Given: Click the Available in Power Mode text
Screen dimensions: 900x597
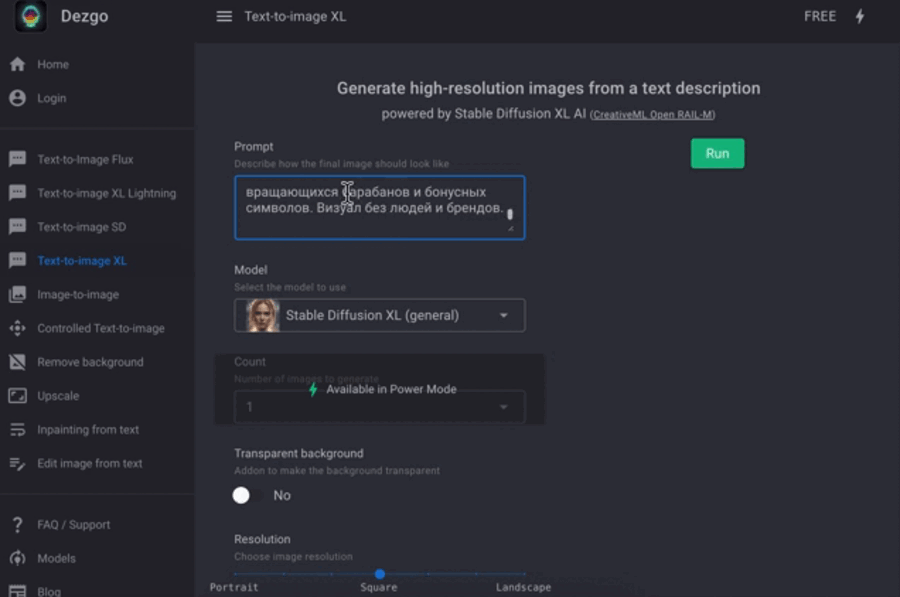Looking at the screenshot, I should 391,389.
